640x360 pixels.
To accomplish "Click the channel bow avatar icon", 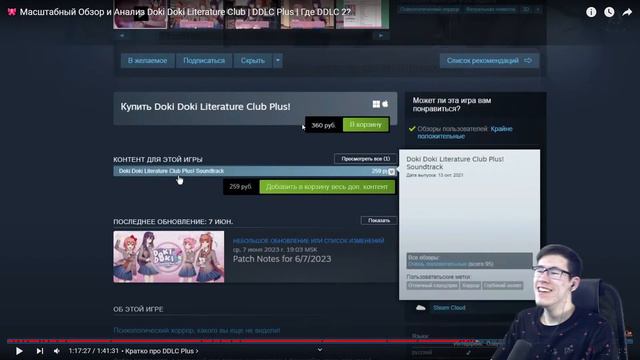I will pos(11,12).
